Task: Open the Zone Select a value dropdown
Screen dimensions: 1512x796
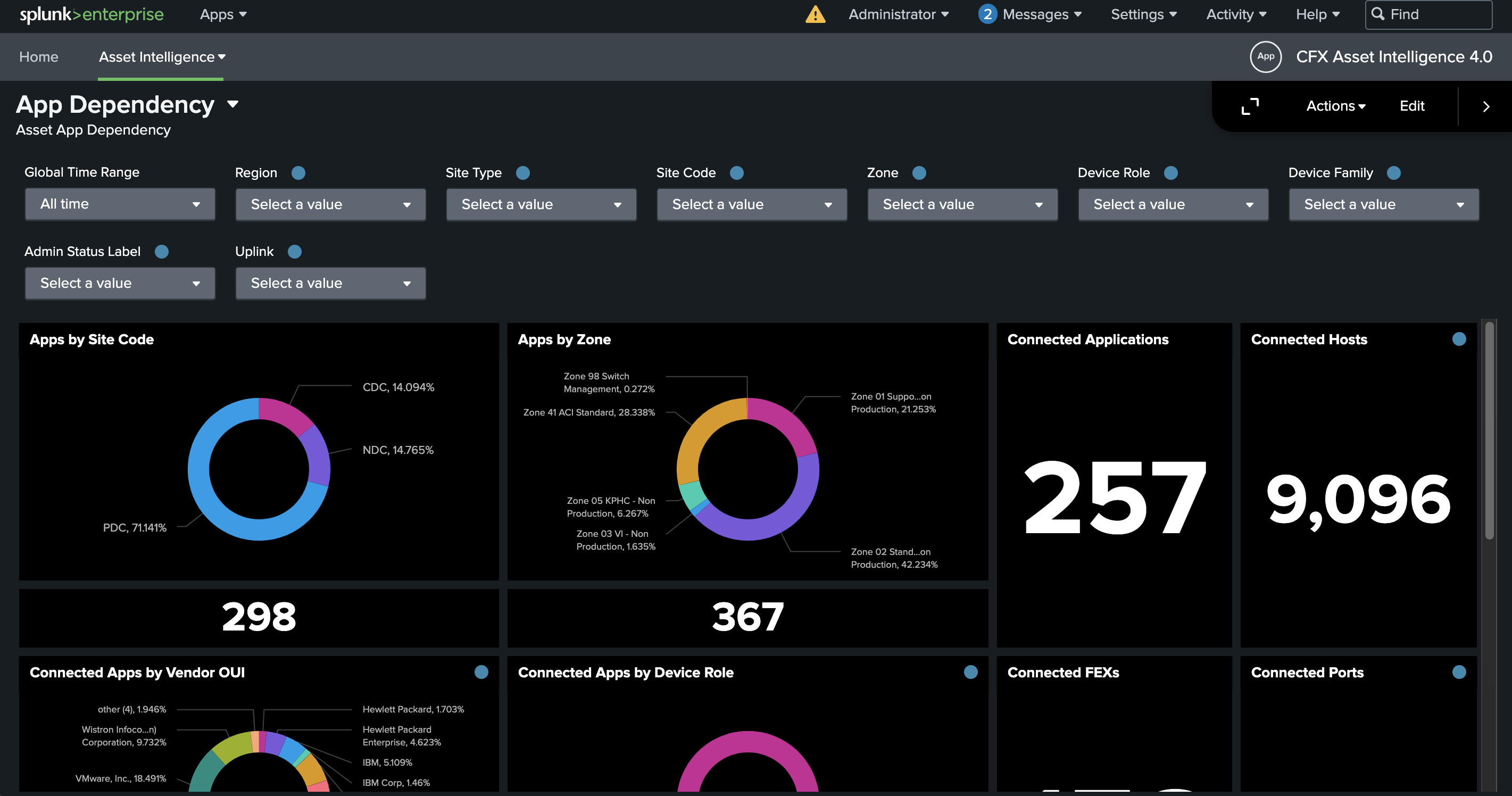Action: 962,204
